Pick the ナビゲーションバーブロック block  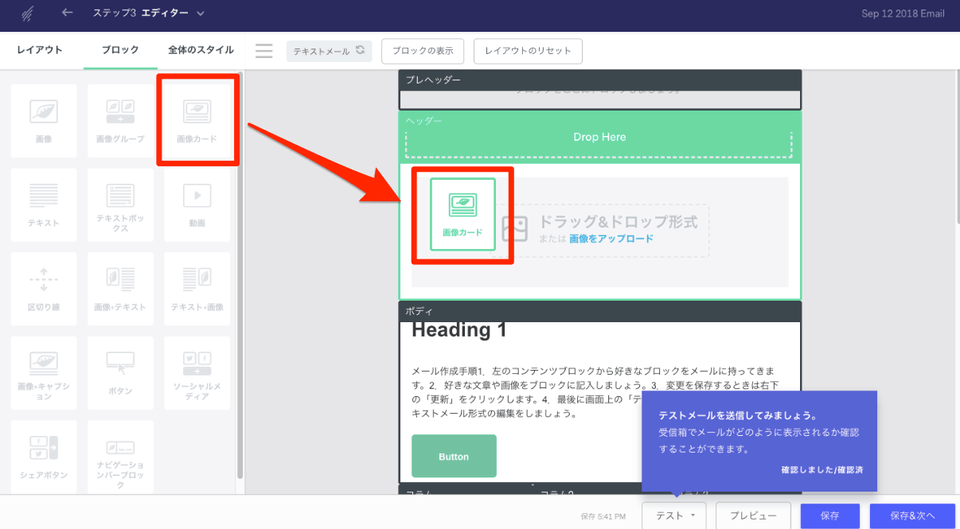tap(120, 457)
